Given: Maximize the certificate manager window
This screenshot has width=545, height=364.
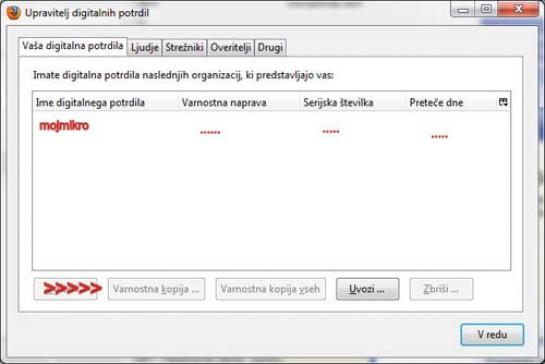Looking at the screenshot, I should pos(486,9).
